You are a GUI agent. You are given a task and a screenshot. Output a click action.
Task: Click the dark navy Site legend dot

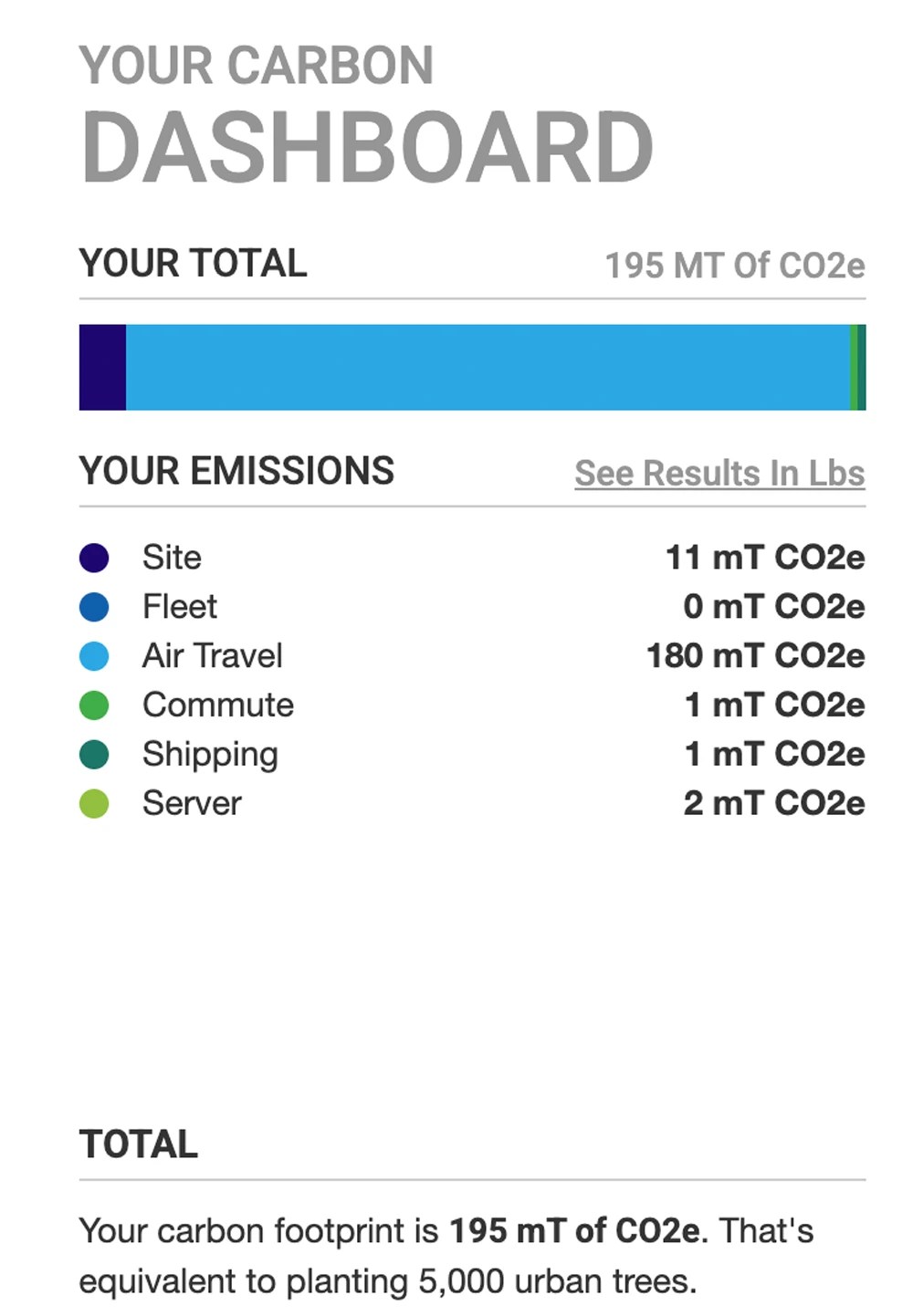coord(94,558)
